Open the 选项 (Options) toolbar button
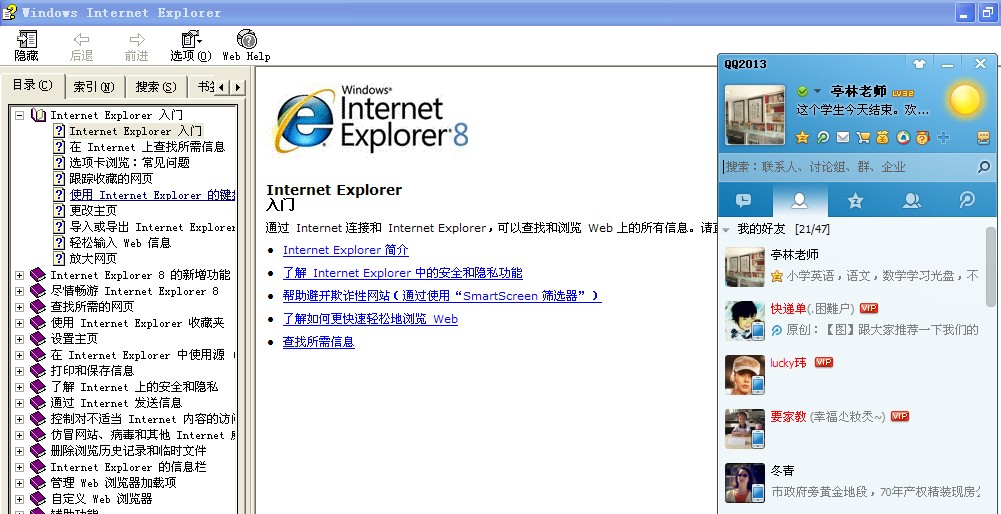Viewport: 1001px width, 514px height. (x=191, y=46)
